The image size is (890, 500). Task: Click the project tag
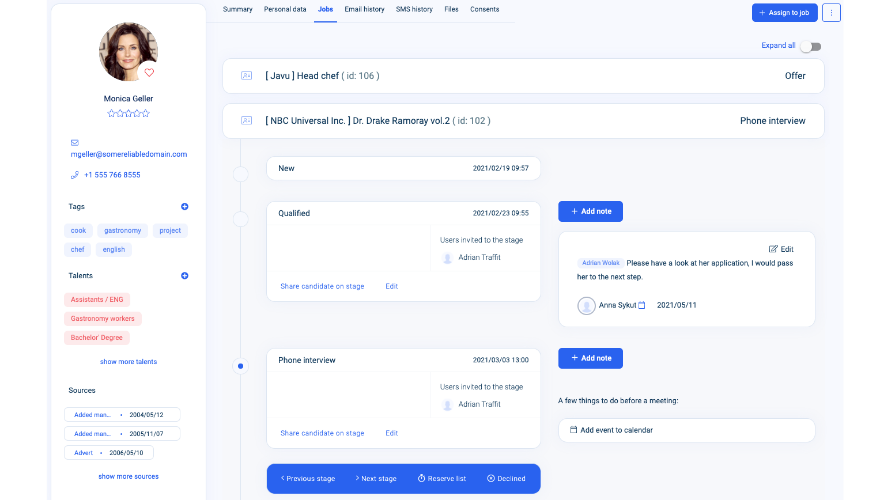pos(170,230)
